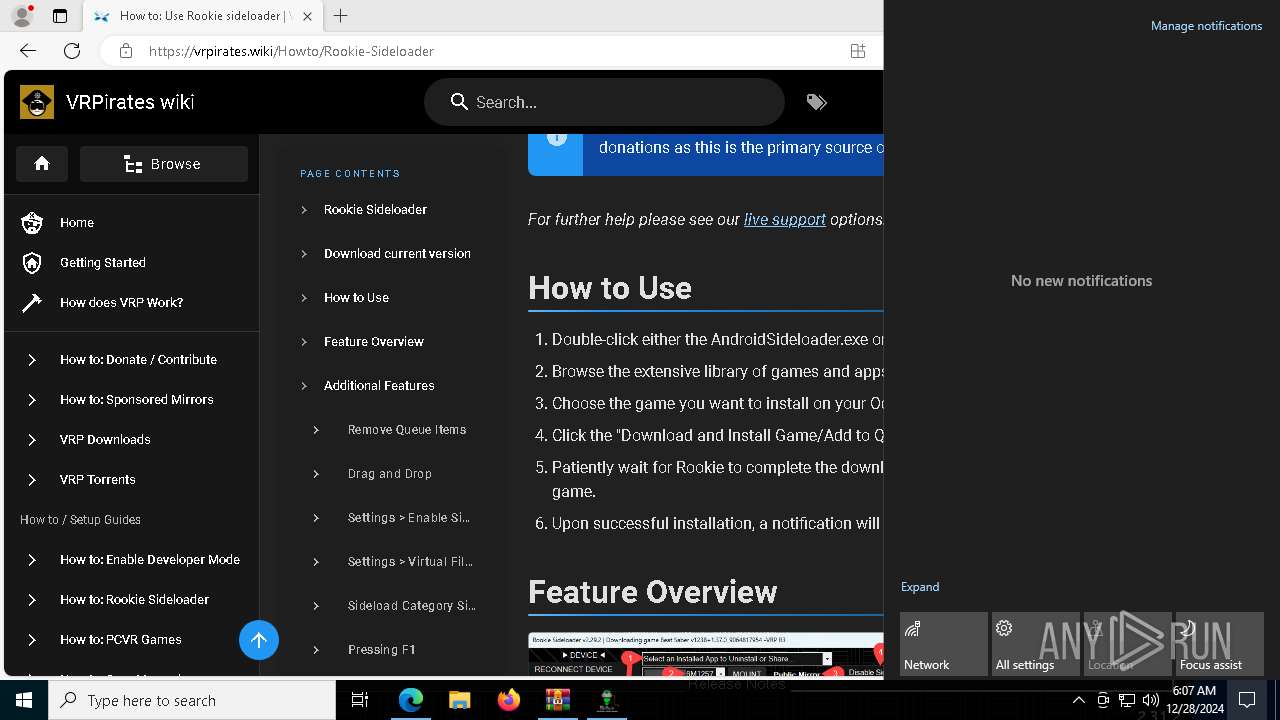Click the site lock info icon

pyautogui.click(x=126, y=51)
